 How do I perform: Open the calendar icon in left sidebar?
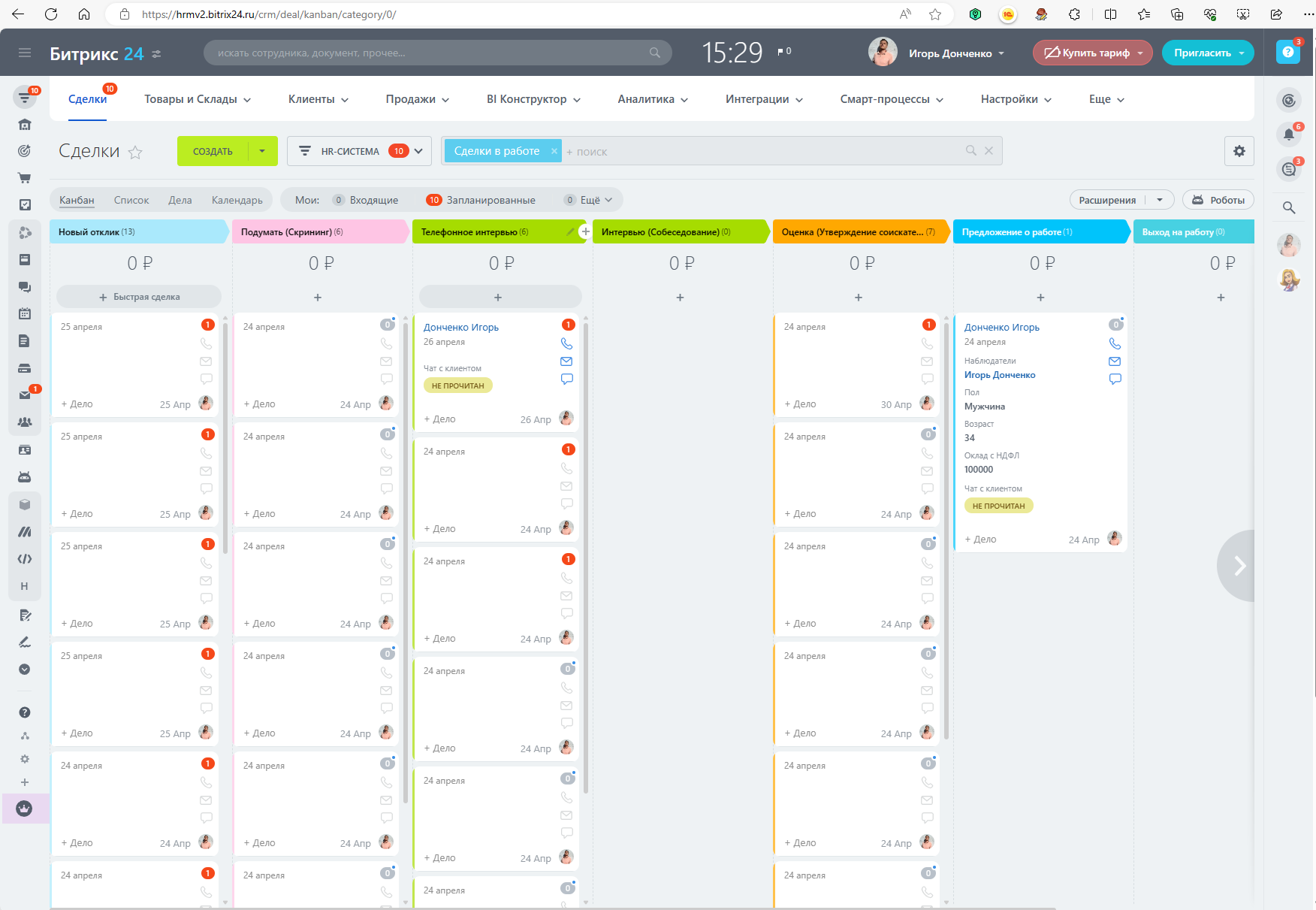pyautogui.click(x=25, y=313)
